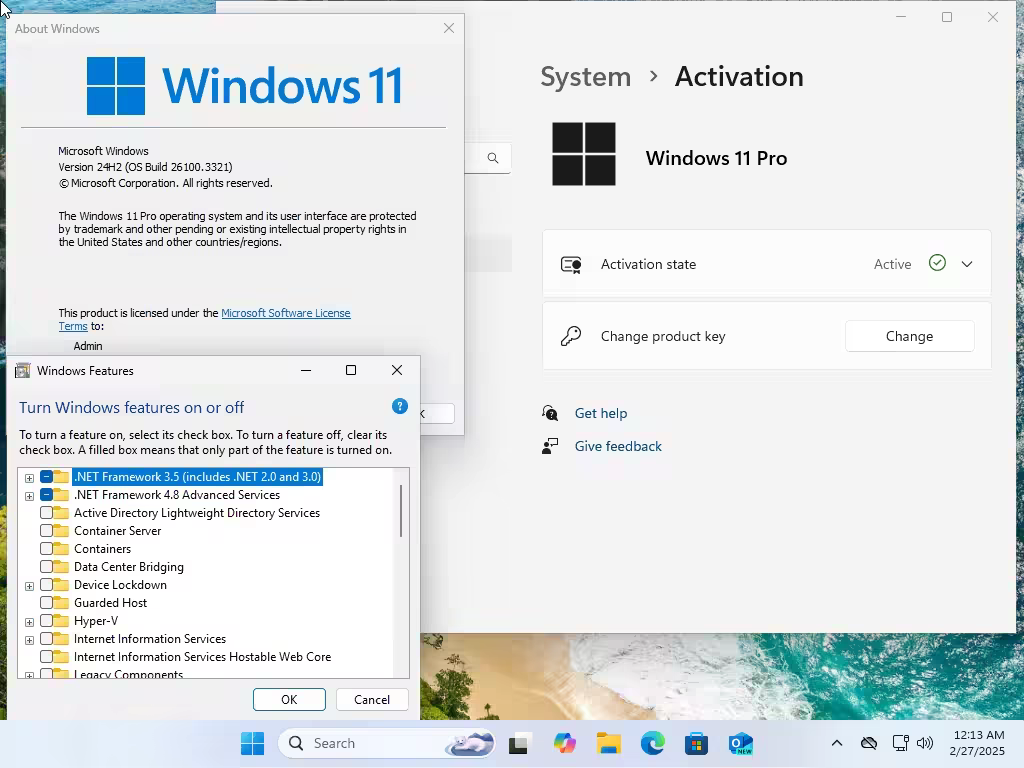The width and height of the screenshot is (1024, 768).
Task: Check the IIS Hostable Web Core checkbox
Action: point(46,656)
